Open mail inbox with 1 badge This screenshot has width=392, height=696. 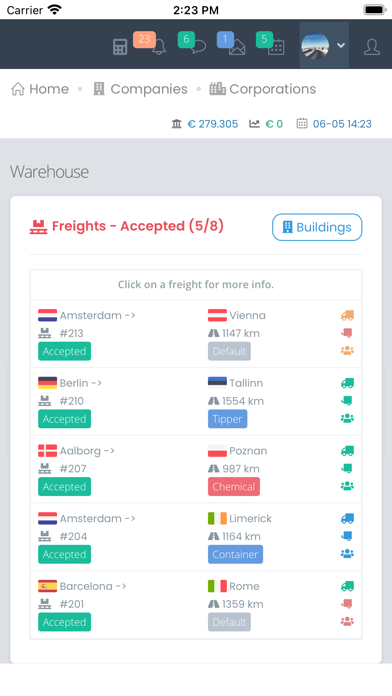pos(237,47)
